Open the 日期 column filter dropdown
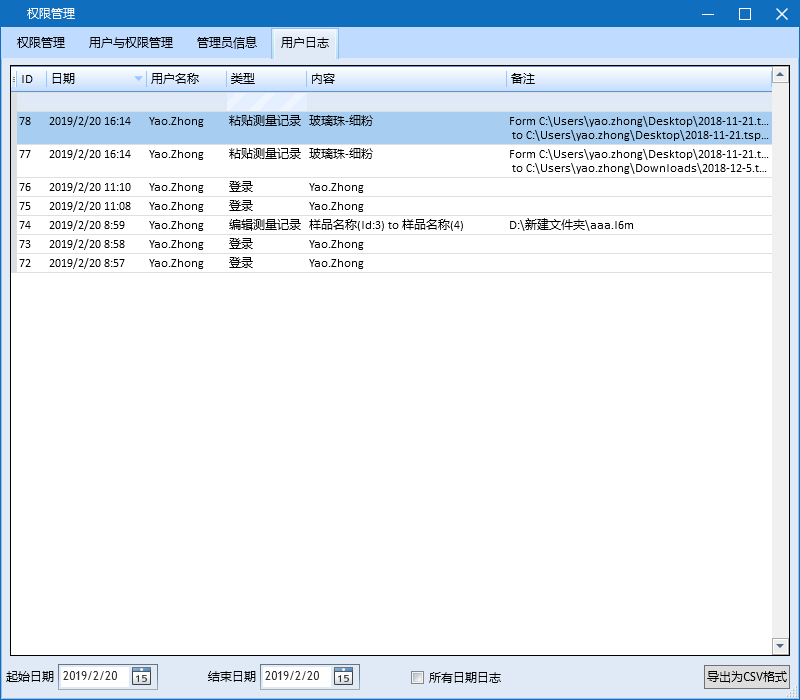The width and height of the screenshot is (800, 700). tap(136, 78)
